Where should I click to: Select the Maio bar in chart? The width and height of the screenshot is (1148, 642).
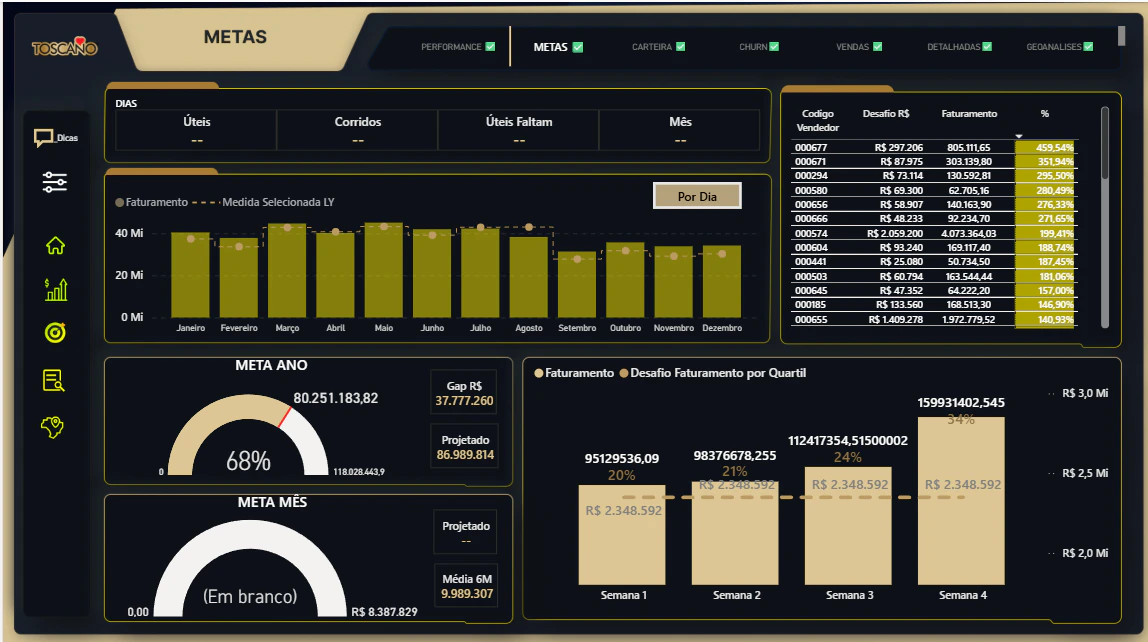point(384,270)
